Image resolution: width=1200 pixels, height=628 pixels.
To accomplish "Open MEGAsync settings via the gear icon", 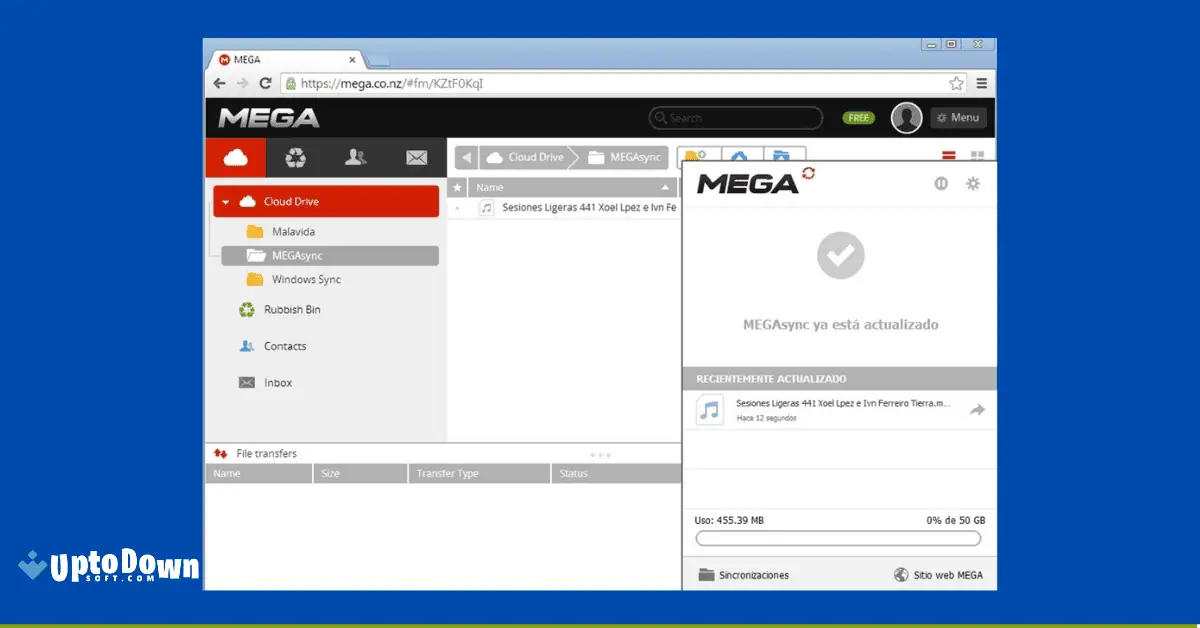I will coord(972,183).
